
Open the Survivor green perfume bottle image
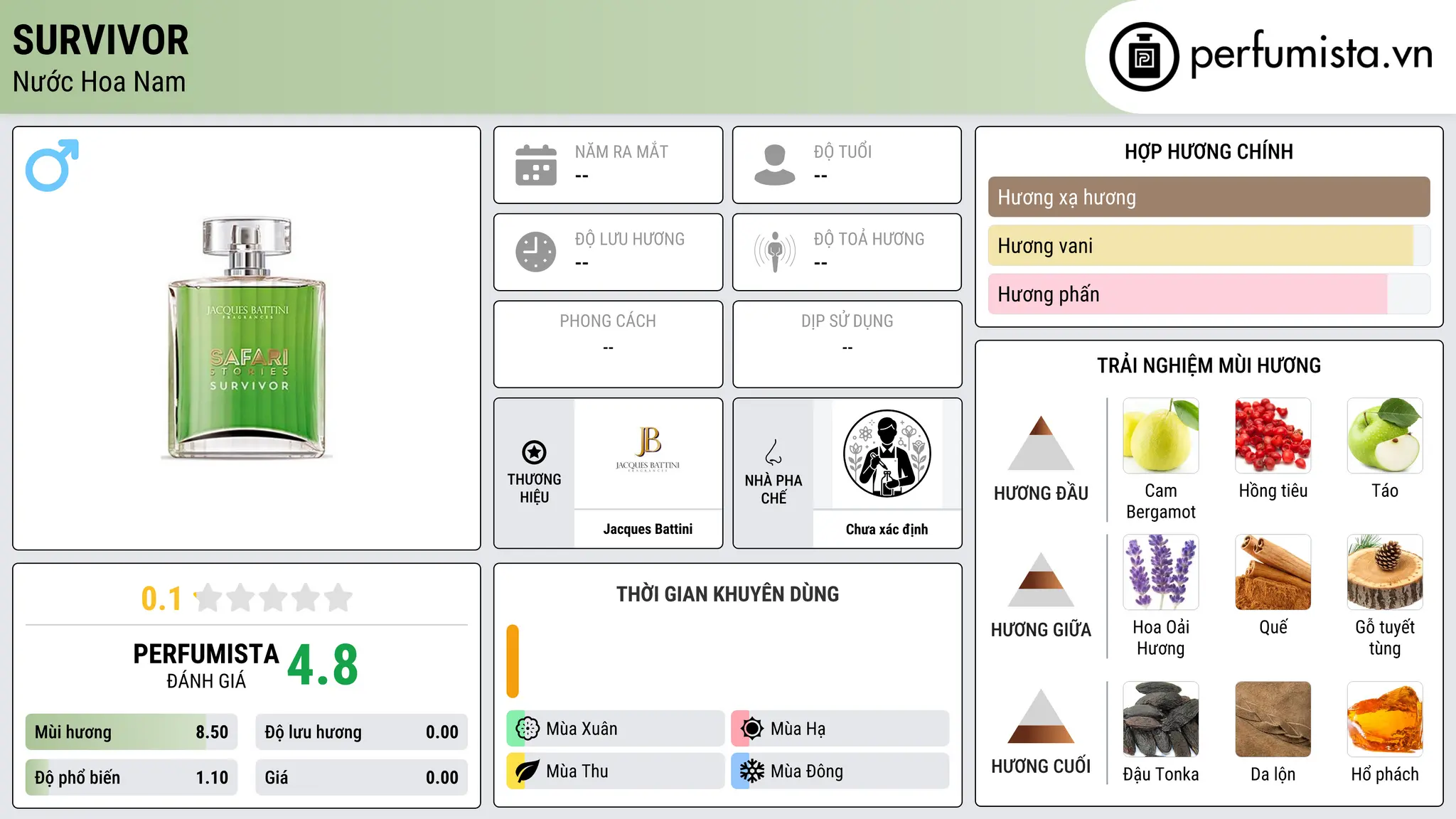tap(247, 338)
